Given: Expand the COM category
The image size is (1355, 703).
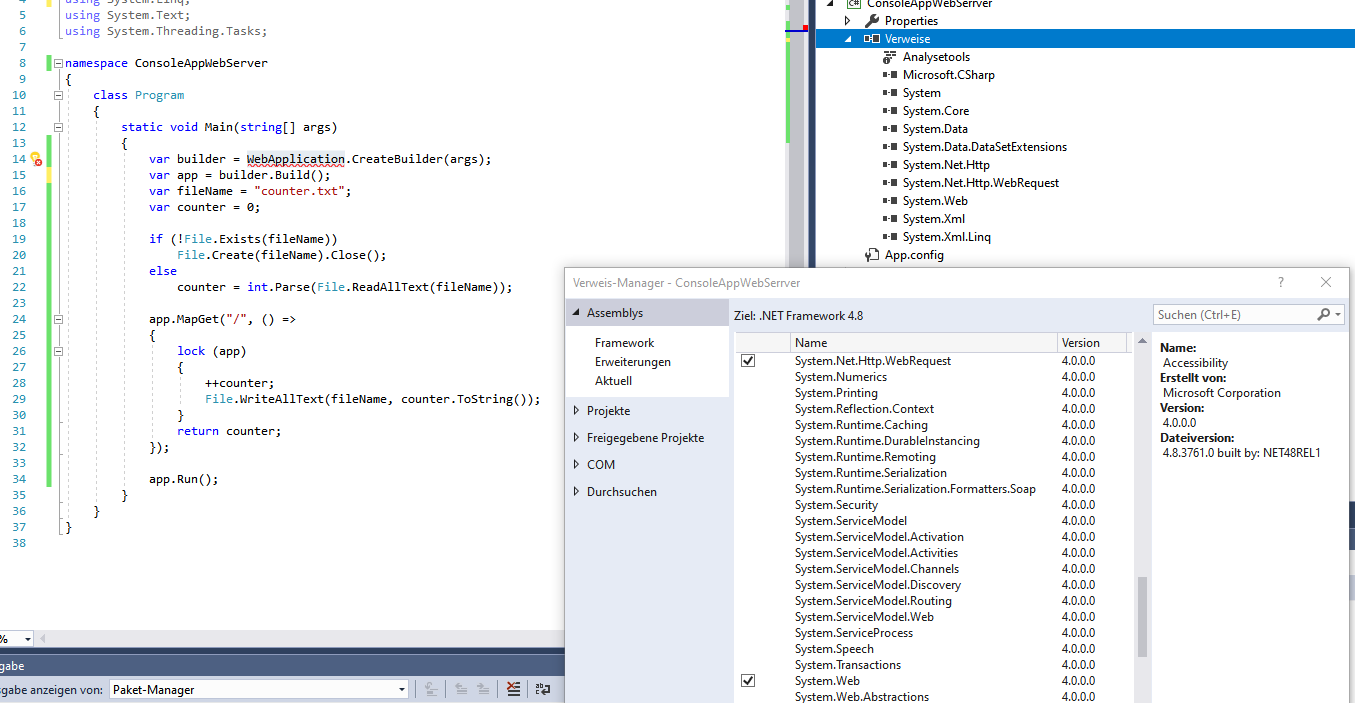Looking at the screenshot, I should (x=576, y=465).
